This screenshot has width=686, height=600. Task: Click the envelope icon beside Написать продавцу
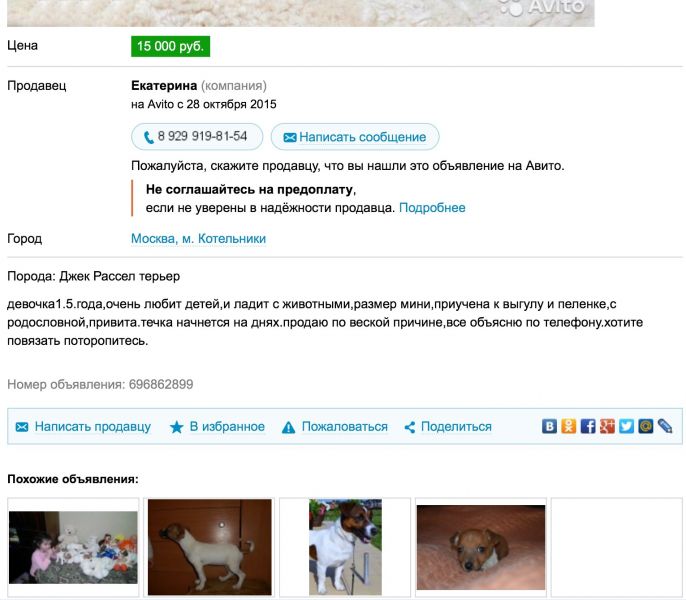pyautogui.click(x=22, y=427)
